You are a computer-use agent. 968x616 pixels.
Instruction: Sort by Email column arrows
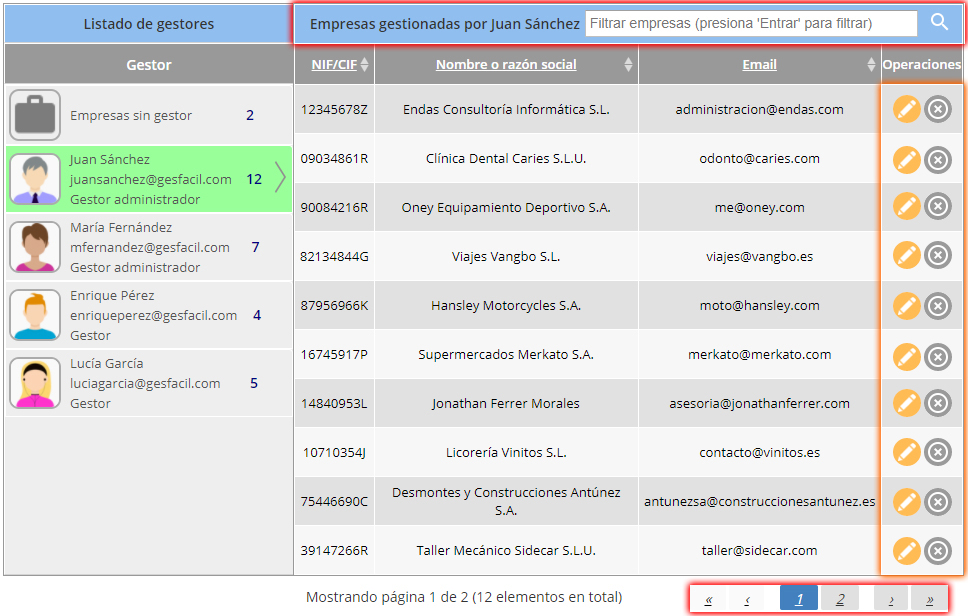[870, 64]
